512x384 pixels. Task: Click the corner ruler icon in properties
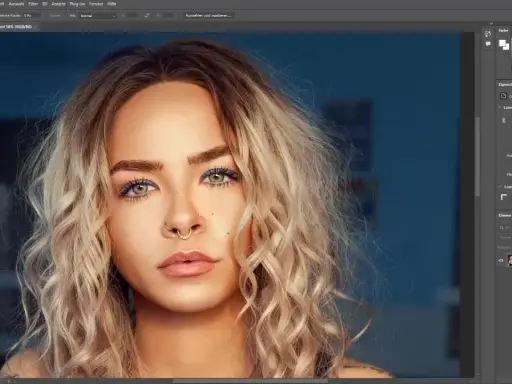[504, 197]
